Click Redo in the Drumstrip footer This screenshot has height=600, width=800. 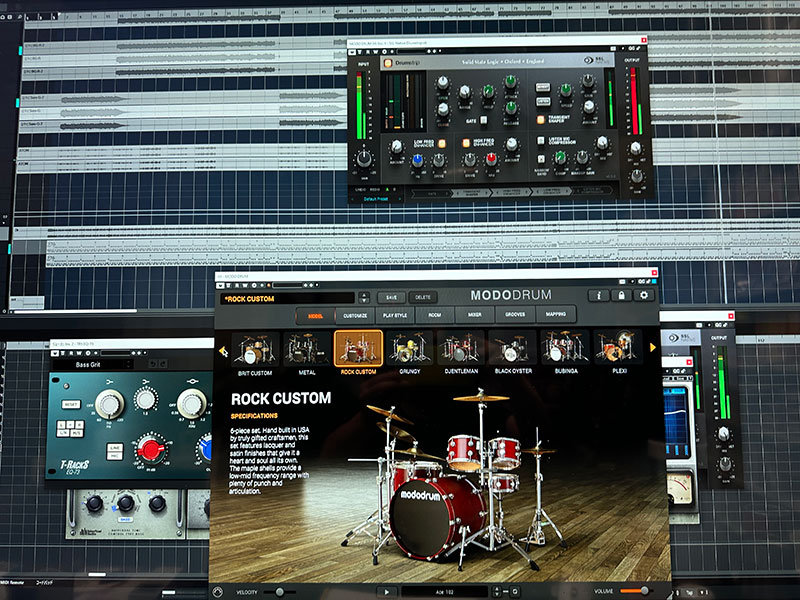click(374, 190)
